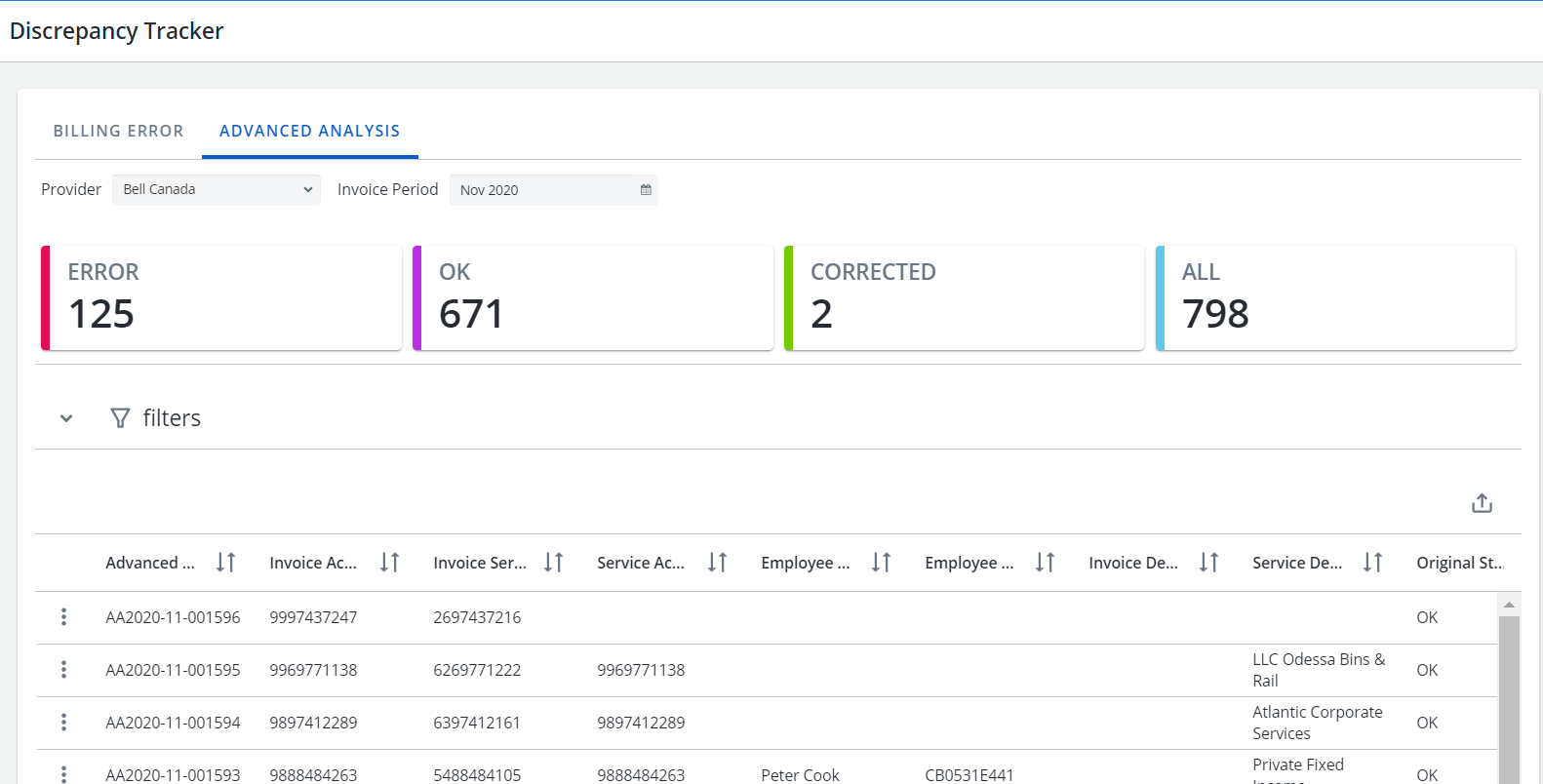Image resolution: width=1543 pixels, height=784 pixels.
Task: Expand the filters section chevron
Action: pos(66,418)
